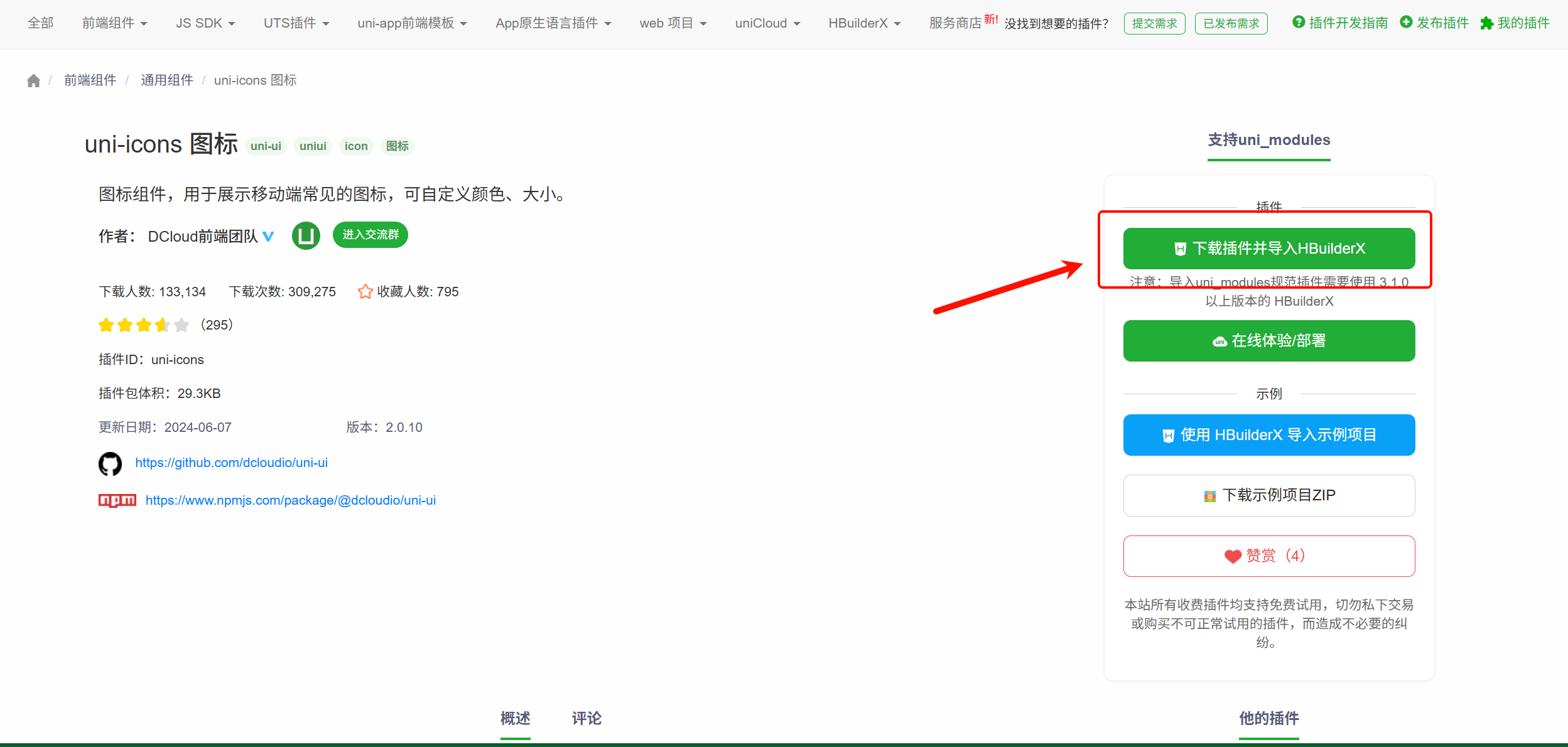The image size is (1568, 747).
Task: Expand the uniCloud dropdown
Action: 767,23
